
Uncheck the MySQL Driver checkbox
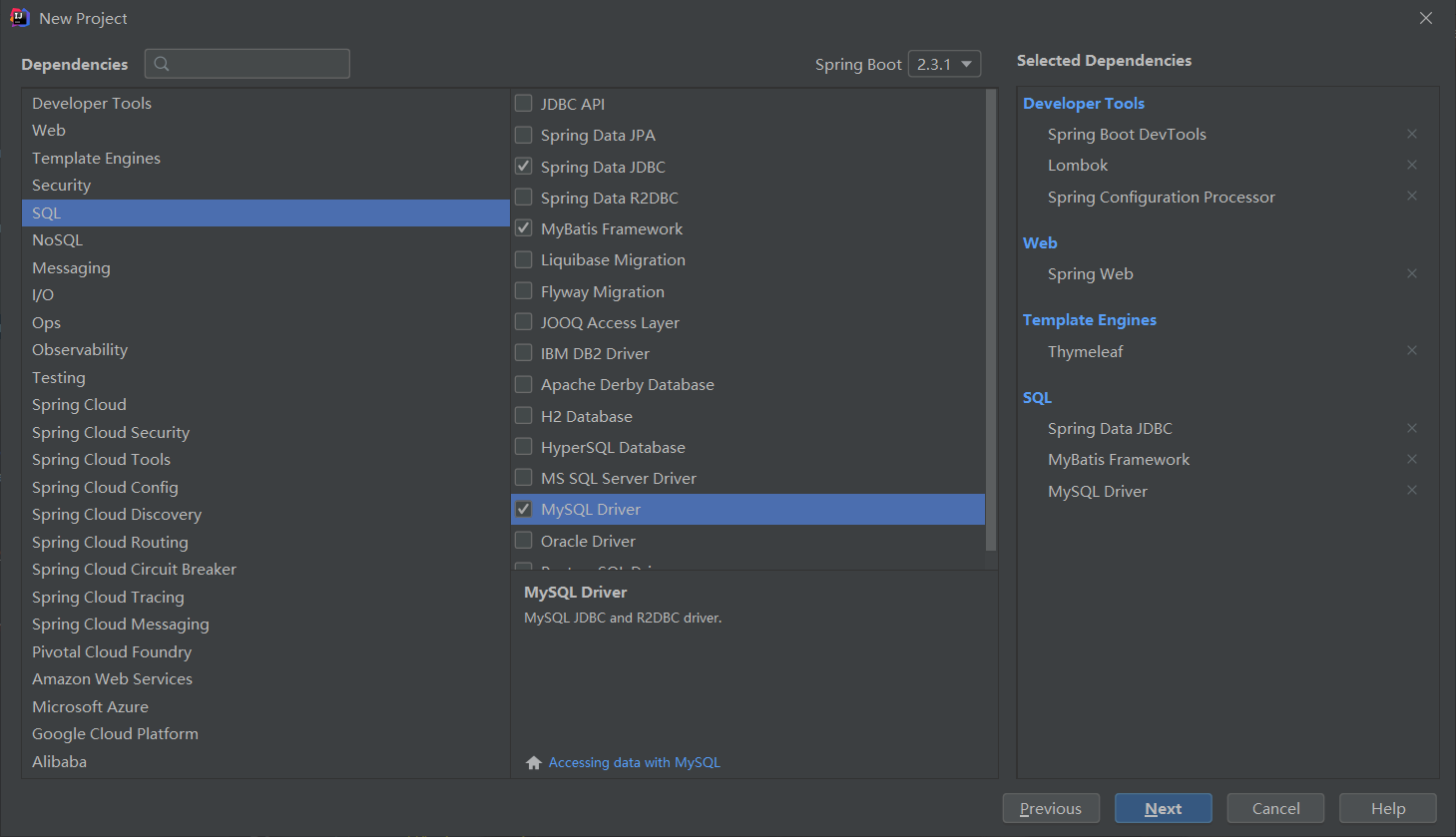pos(523,509)
